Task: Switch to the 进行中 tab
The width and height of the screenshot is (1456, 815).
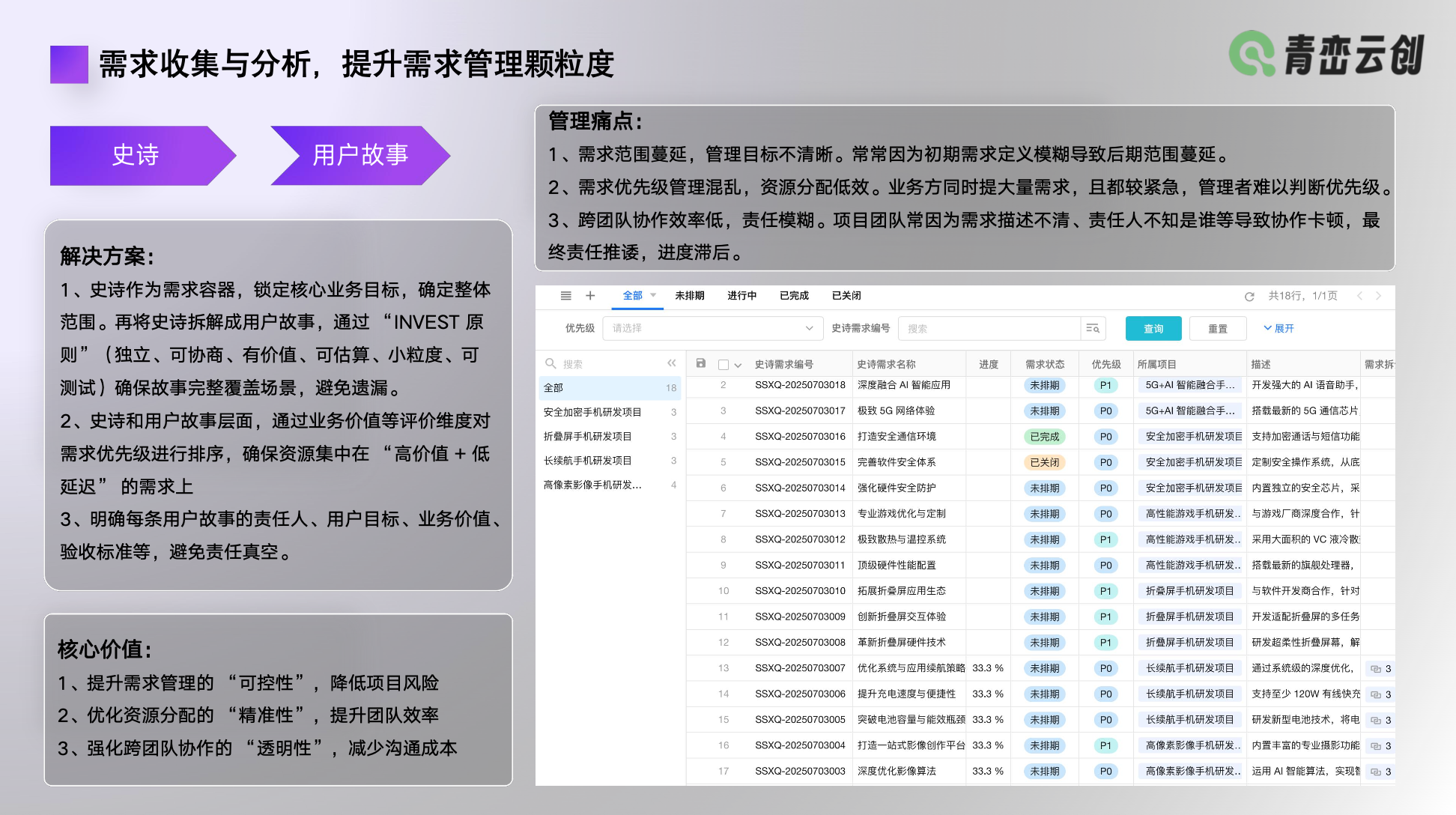Action: pyautogui.click(x=741, y=295)
